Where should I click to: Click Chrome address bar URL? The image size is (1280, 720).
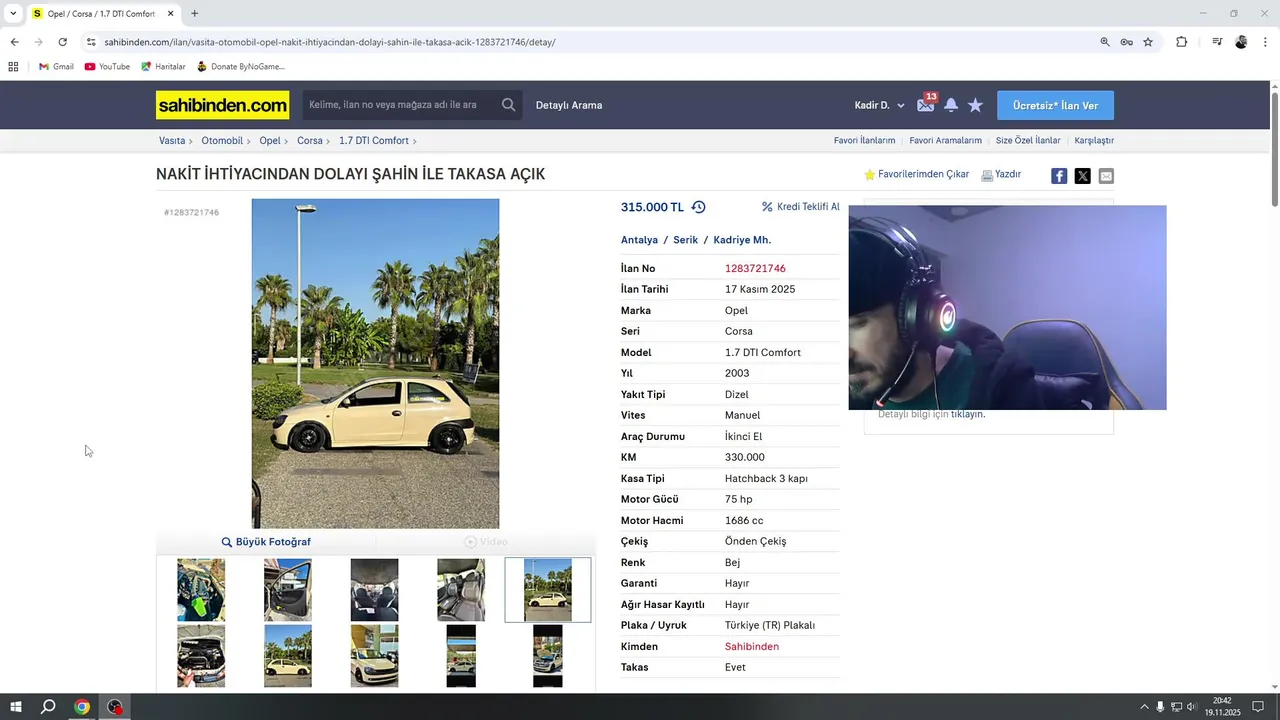[329, 42]
